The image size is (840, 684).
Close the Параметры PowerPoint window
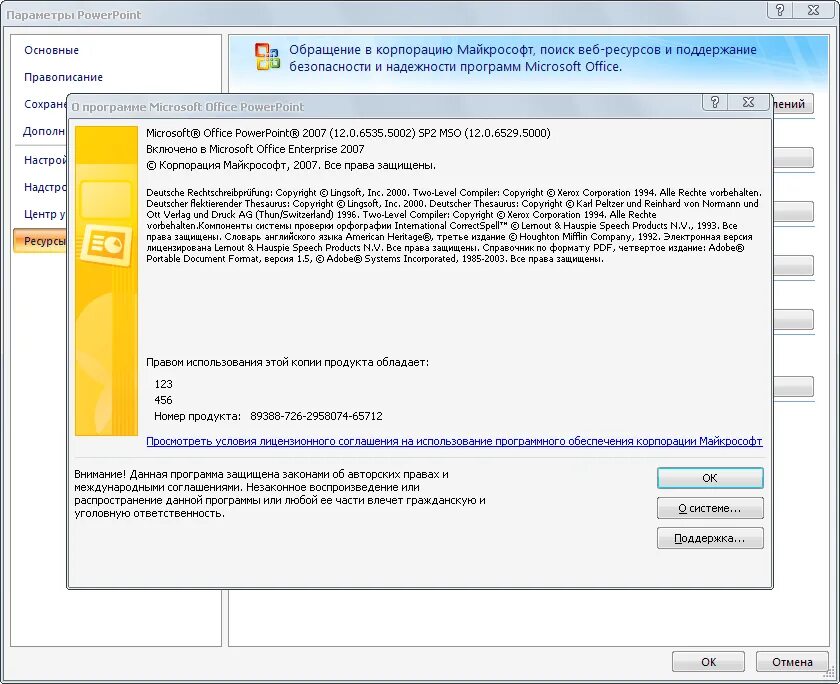(814, 10)
